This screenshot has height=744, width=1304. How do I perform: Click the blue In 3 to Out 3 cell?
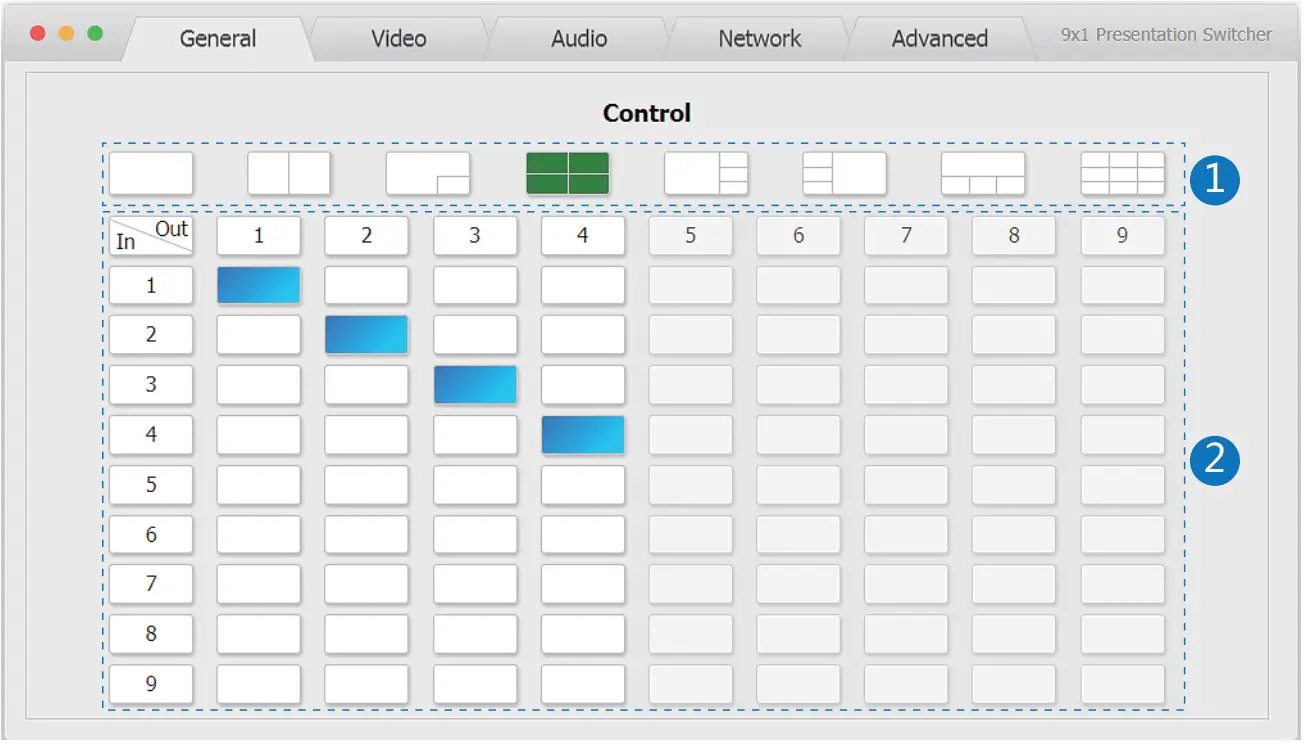click(x=475, y=385)
